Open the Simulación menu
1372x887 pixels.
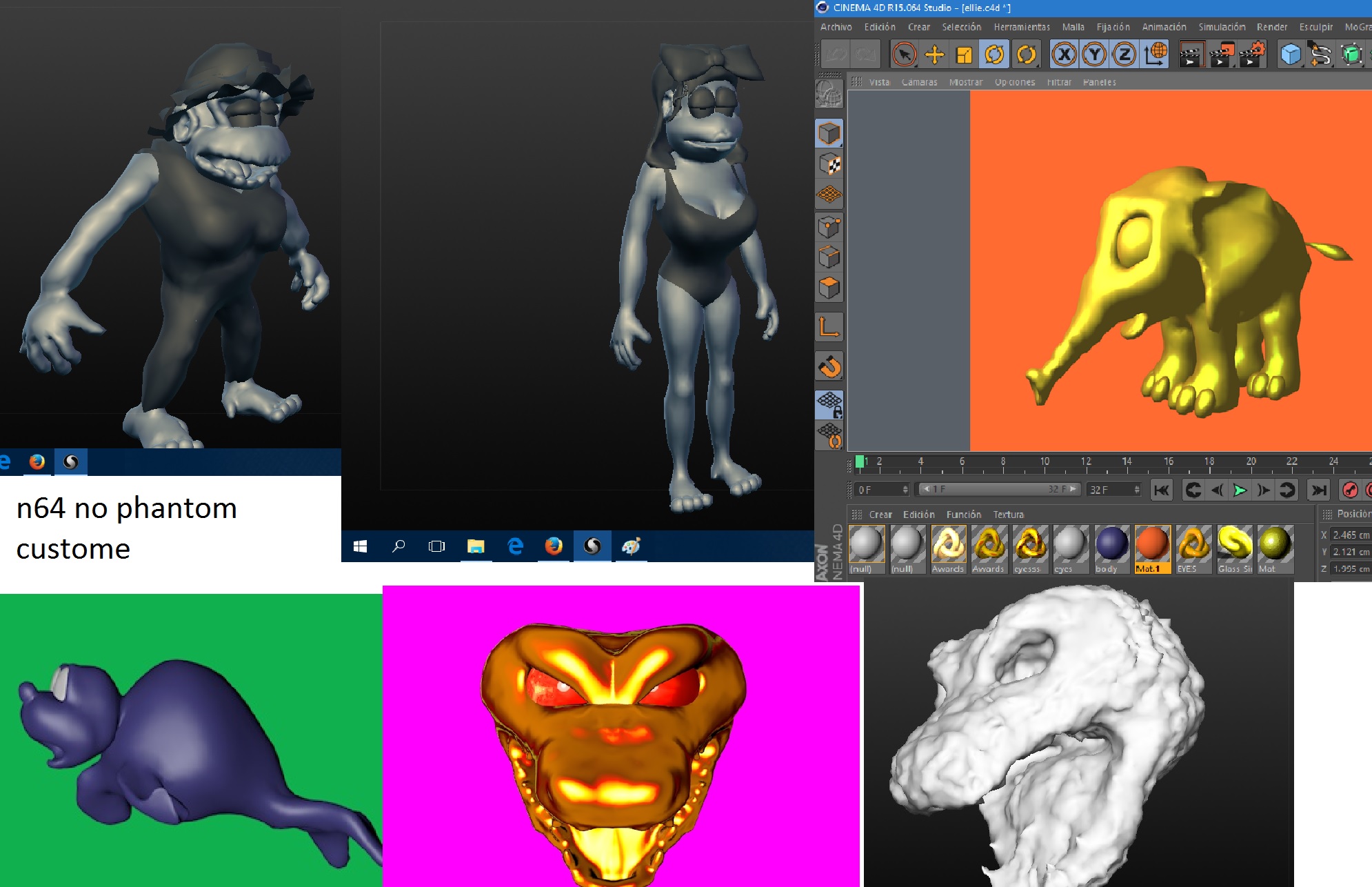point(1221,27)
